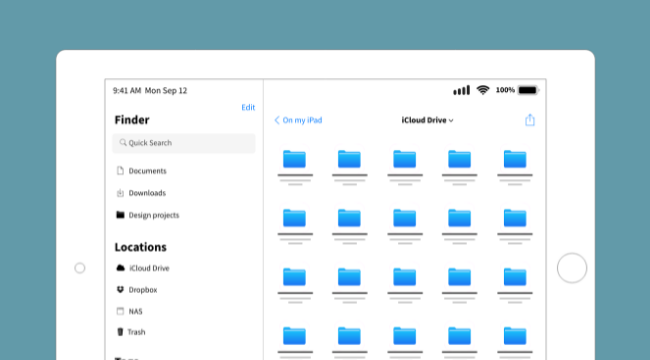The width and height of the screenshot is (650, 360).
Task: Click the share icon in the toolbar
Action: [530, 120]
